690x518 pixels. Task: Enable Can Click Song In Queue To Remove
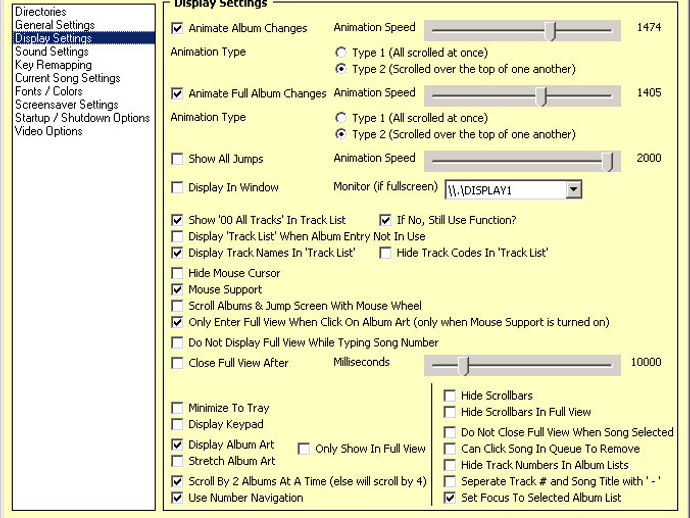point(449,449)
